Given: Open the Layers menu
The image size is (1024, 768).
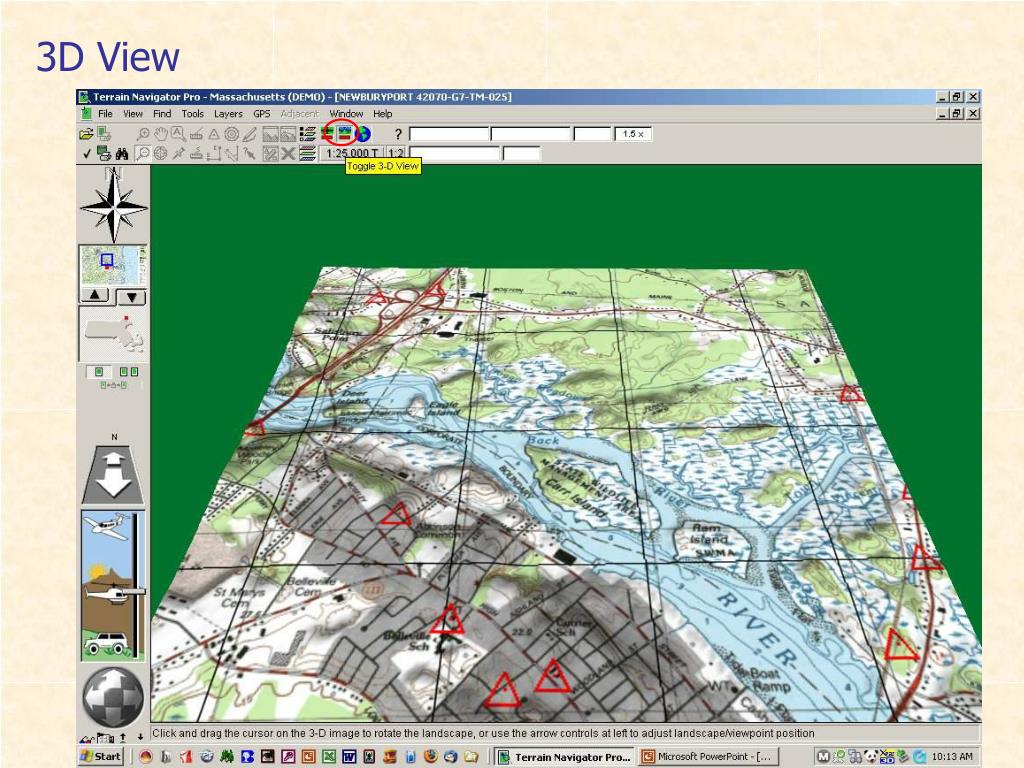Looking at the screenshot, I should (228, 114).
